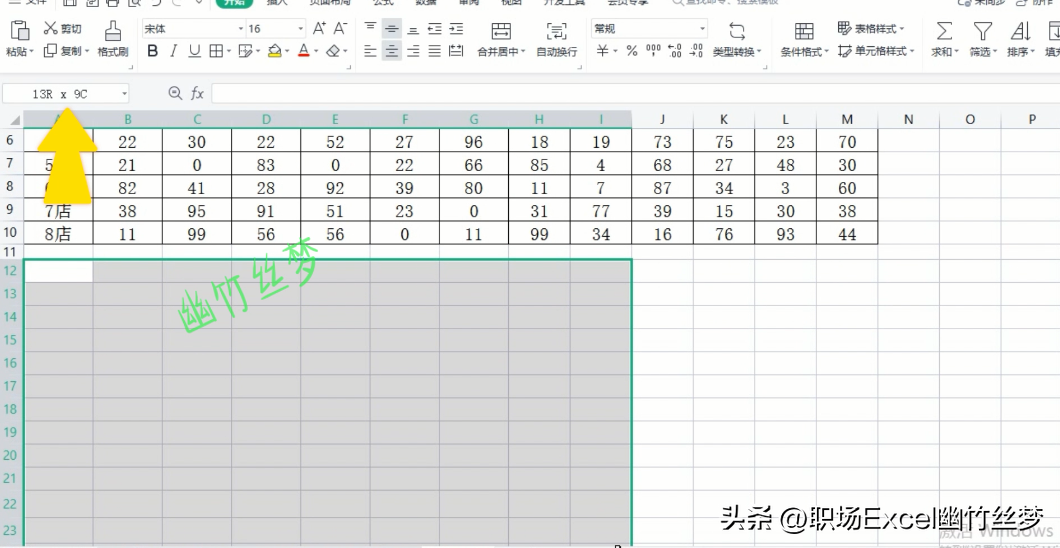Click in the formula bar input
The image size is (1060, 548).
point(635,94)
